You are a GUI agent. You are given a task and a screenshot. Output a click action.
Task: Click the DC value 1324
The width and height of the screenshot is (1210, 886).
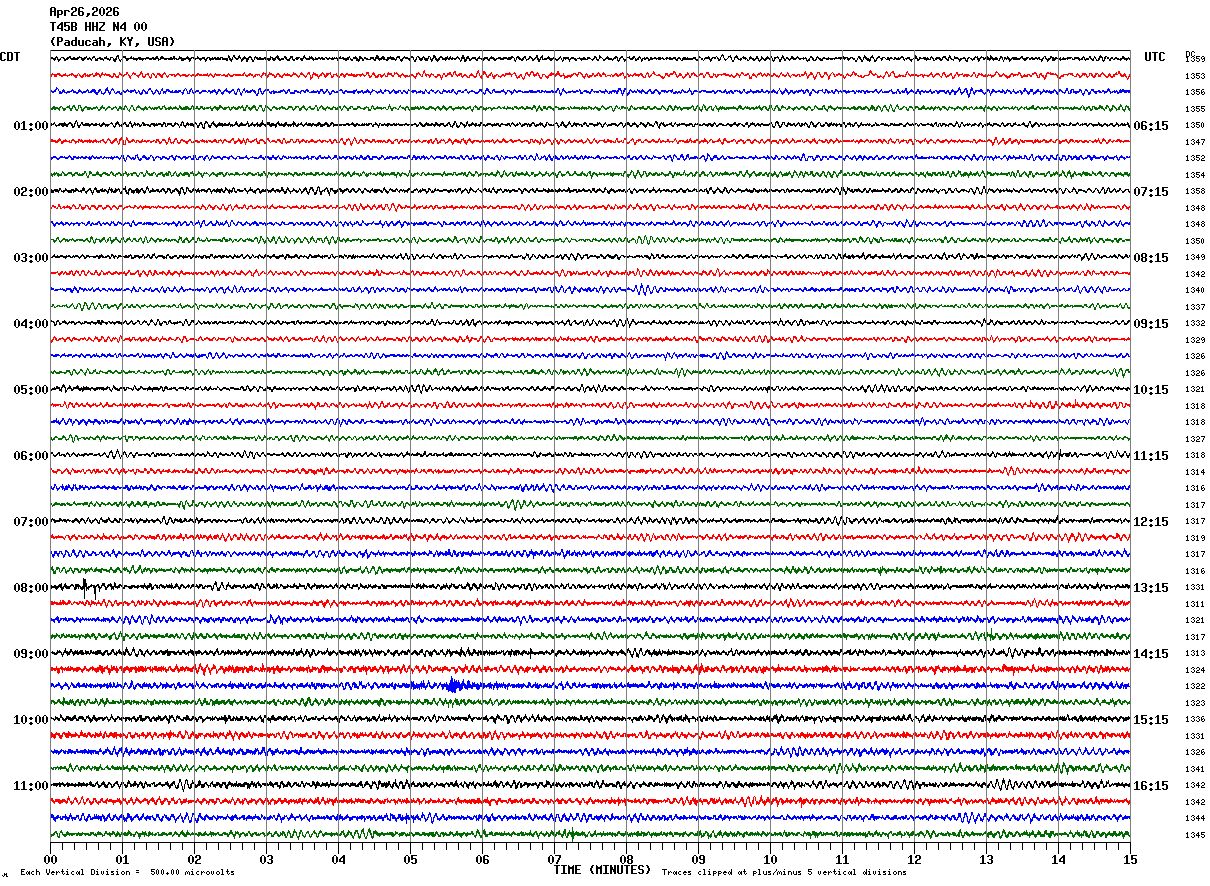pos(1194,670)
